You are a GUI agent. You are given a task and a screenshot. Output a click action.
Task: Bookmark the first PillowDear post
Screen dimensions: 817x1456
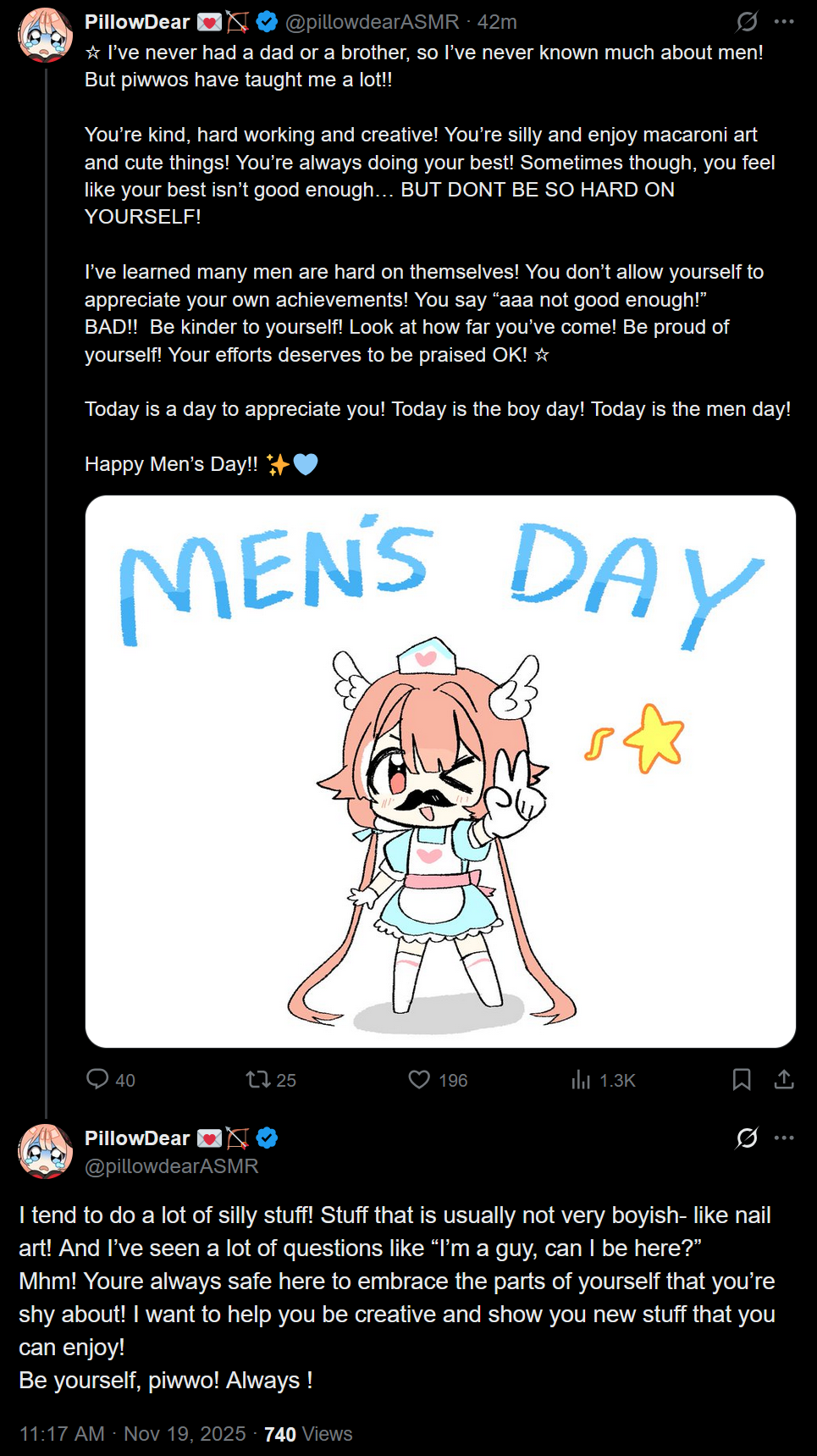(742, 1079)
